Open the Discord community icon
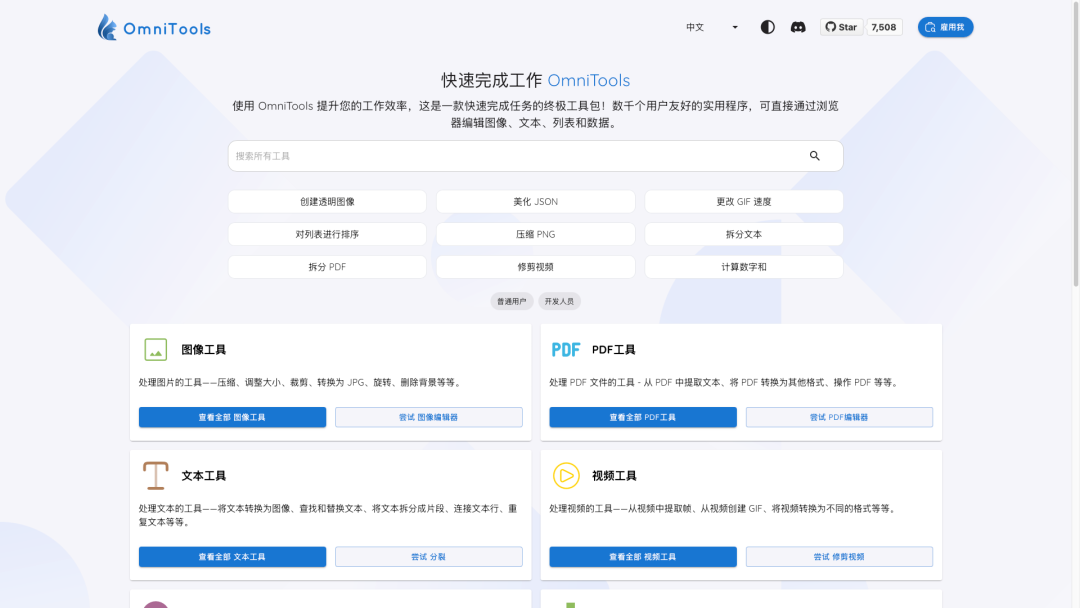The height and width of the screenshot is (608, 1080). click(x=798, y=27)
